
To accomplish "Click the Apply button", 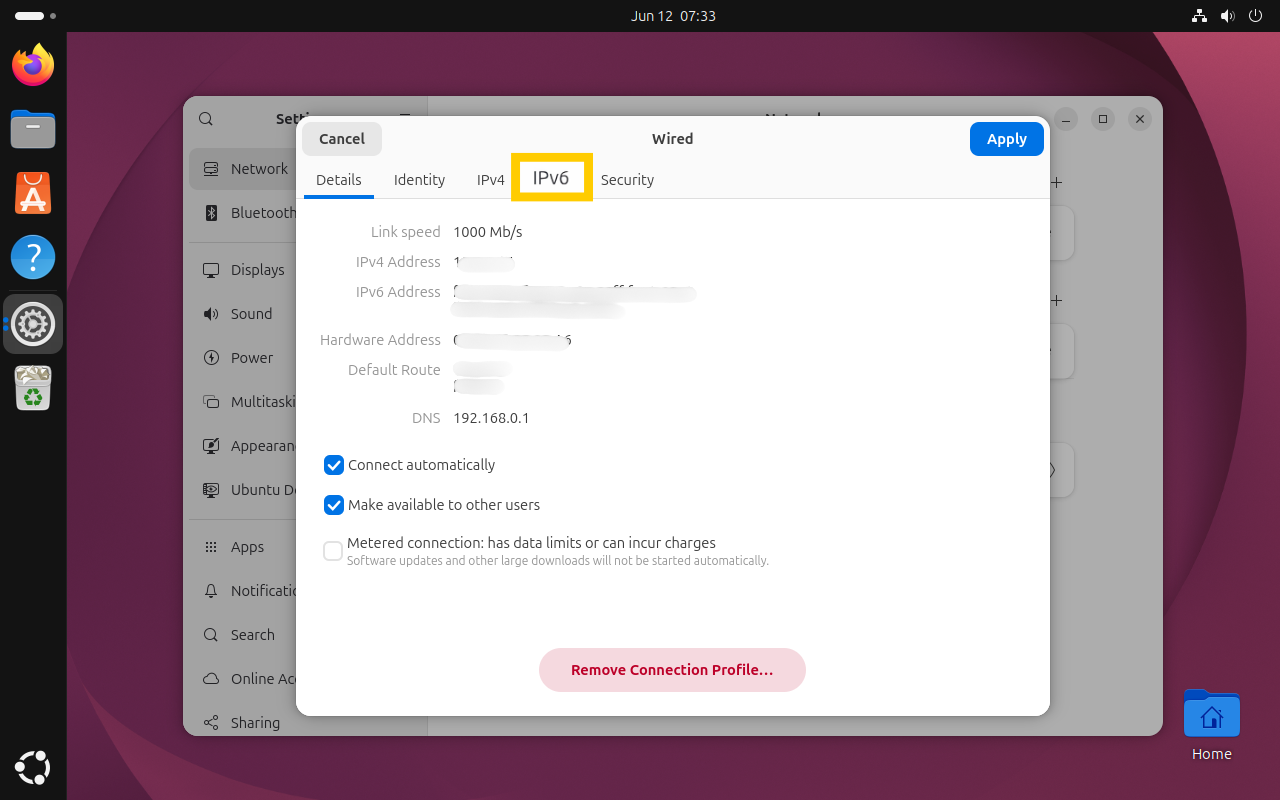I will pos(1007,139).
